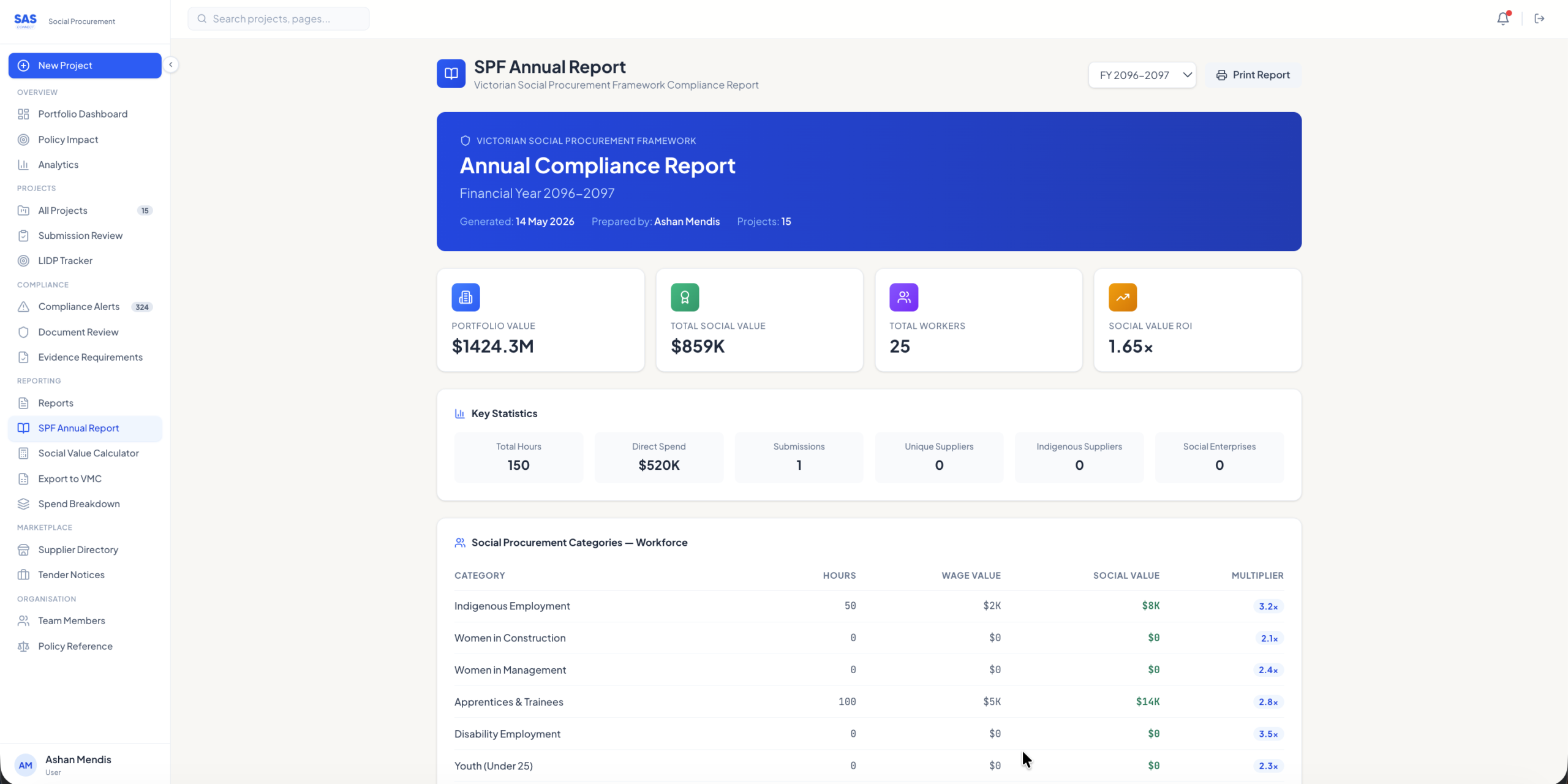Click the LIDP Tracker target icon
Screen dimensions: 1568x784
point(23,261)
